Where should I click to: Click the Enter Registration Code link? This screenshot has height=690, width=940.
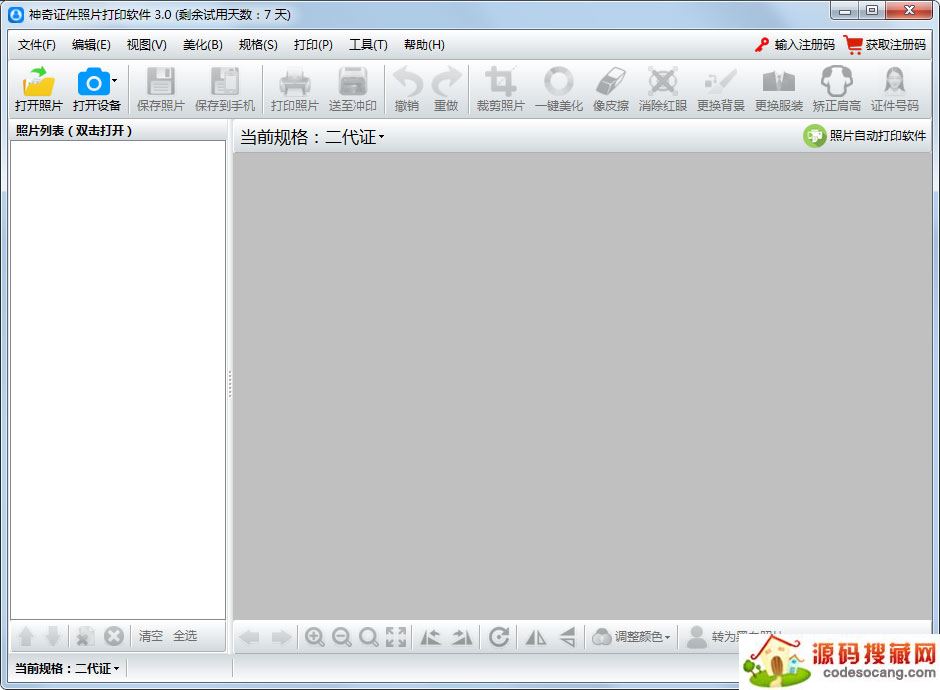795,45
